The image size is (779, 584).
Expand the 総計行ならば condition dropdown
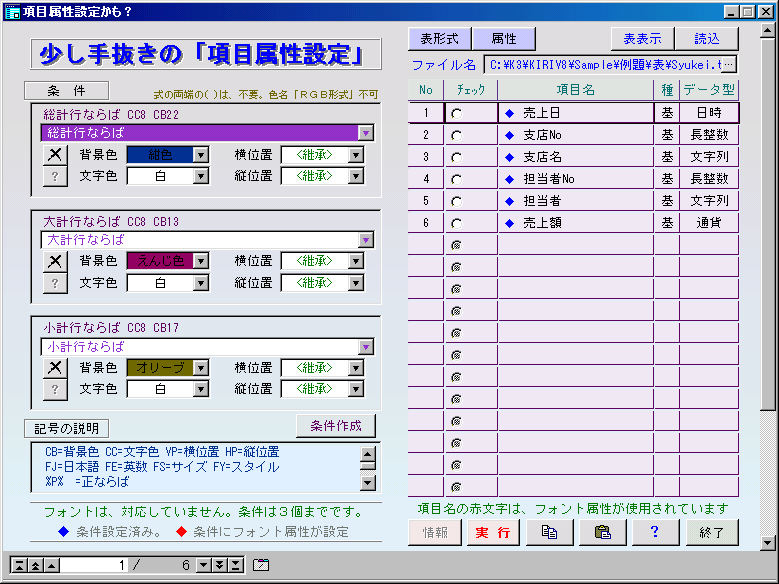pos(365,132)
